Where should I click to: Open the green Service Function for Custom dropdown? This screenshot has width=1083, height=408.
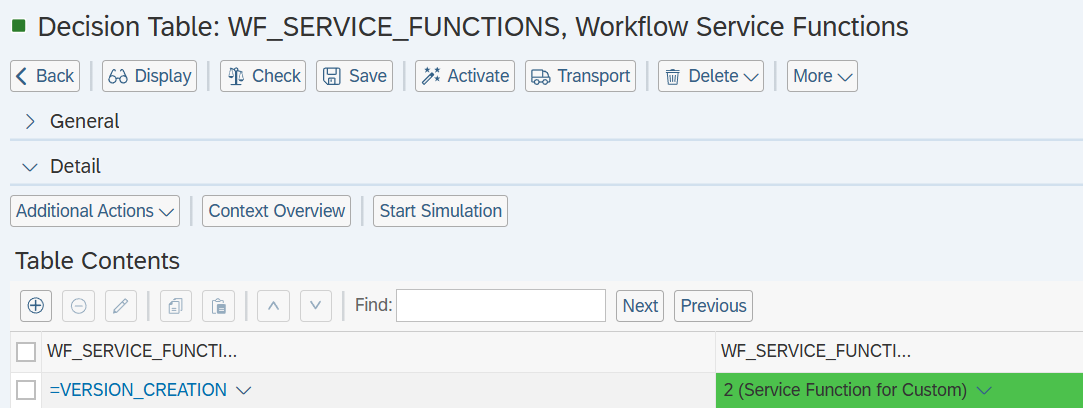[983, 390]
